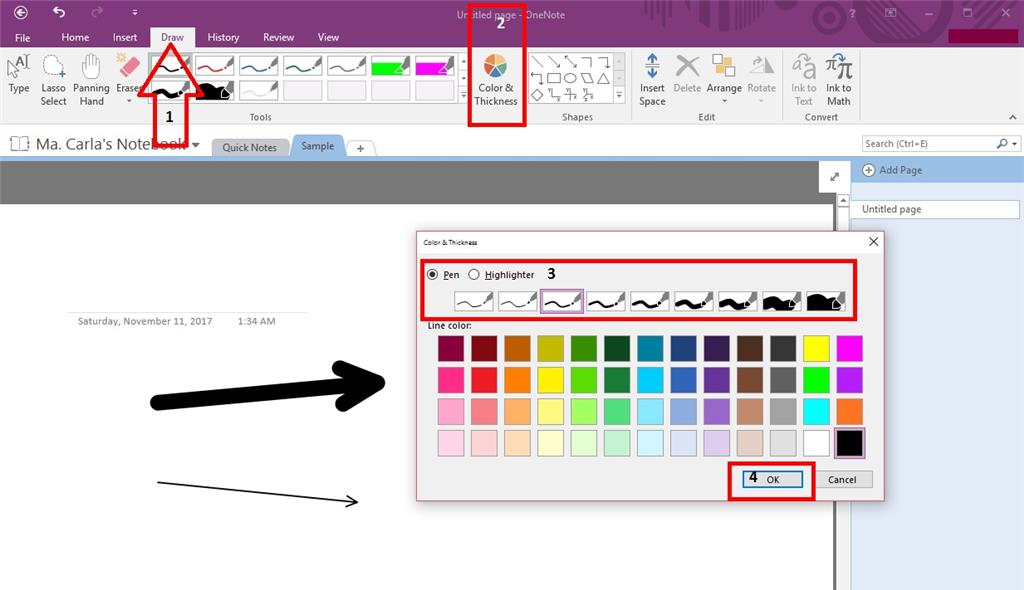Viewport: 1024px width, 590px height.
Task: Open Color & Thickness settings
Action: [496, 80]
